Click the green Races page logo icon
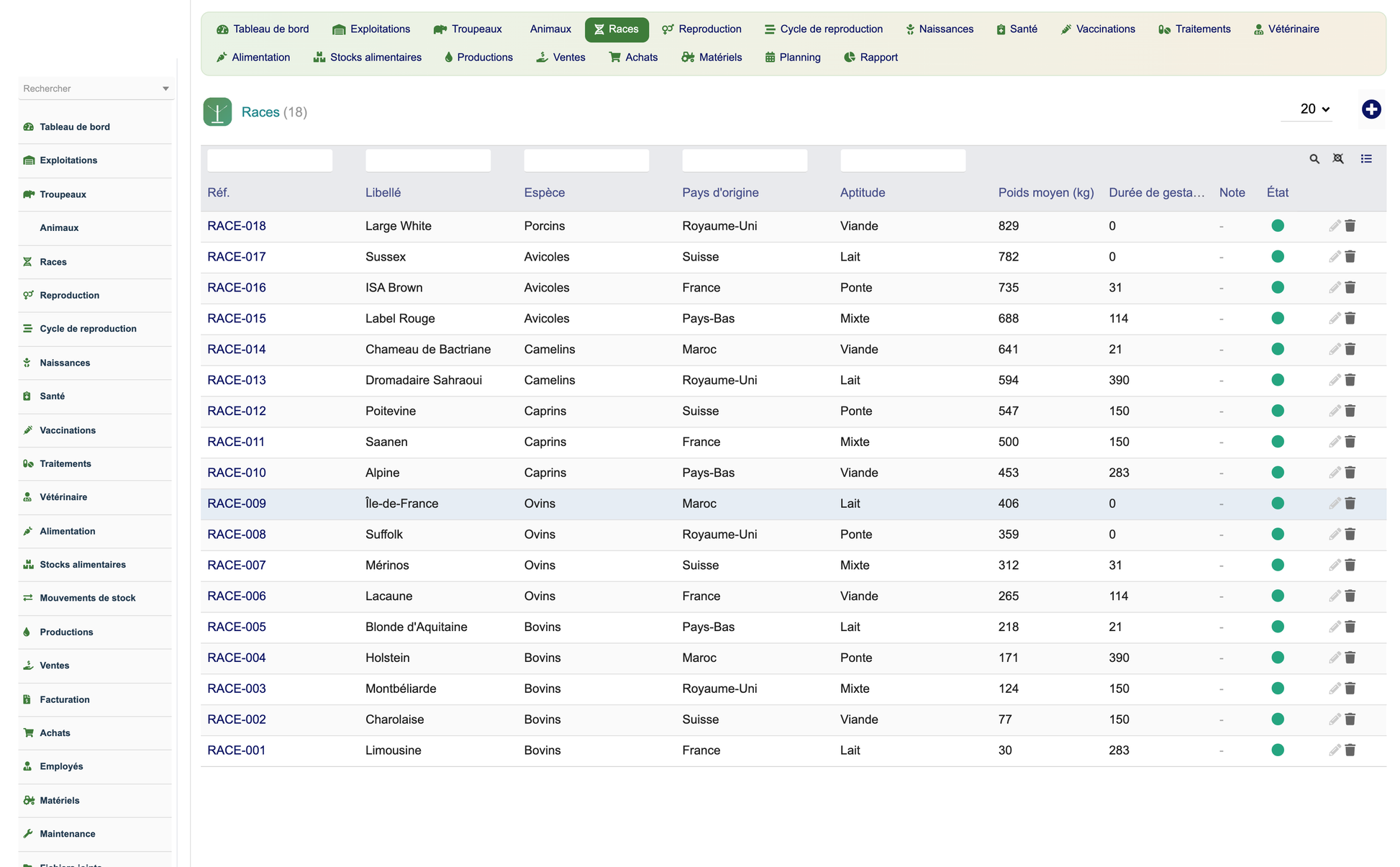The width and height of the screenshot is (1400, 867). (x=217, y=112)
